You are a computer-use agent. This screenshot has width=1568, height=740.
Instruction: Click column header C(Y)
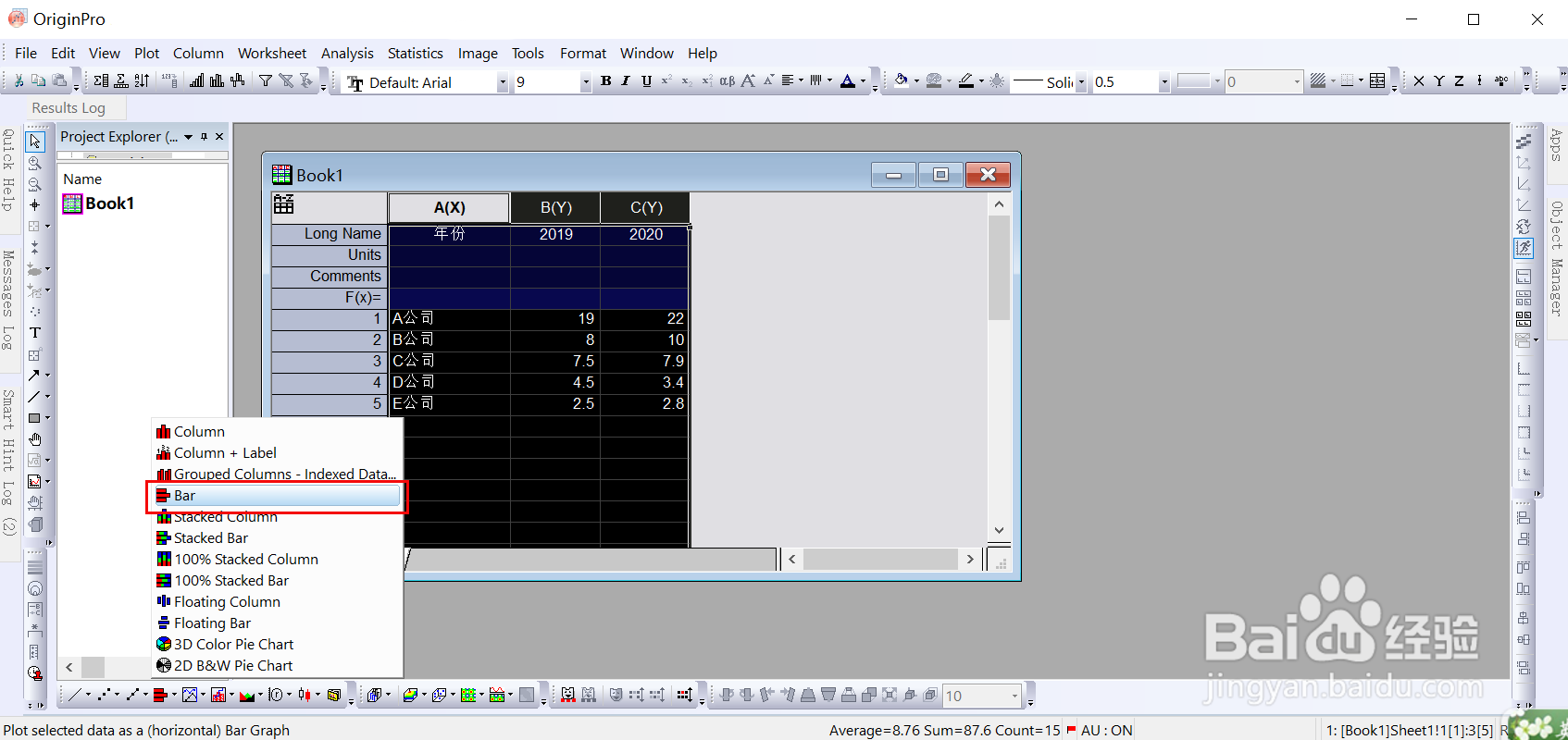[646, 208]
